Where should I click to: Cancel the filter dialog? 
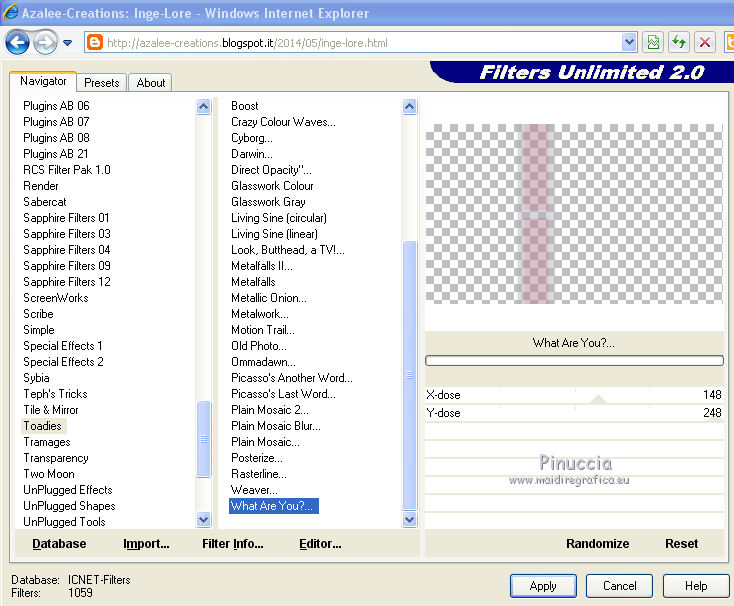619,586
